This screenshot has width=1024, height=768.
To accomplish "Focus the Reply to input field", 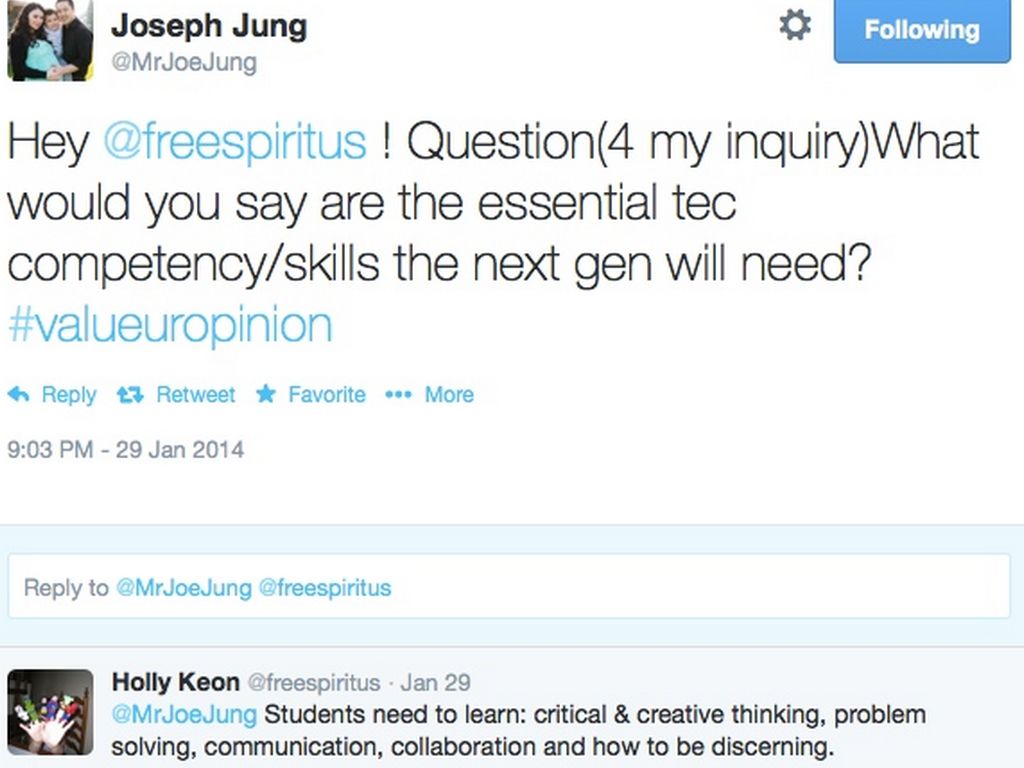I will point(509,587).
